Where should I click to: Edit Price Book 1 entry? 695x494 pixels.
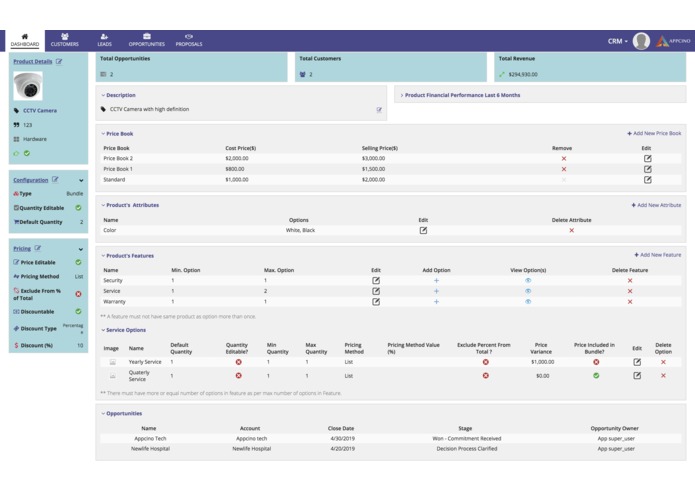(x=648, y=169)
